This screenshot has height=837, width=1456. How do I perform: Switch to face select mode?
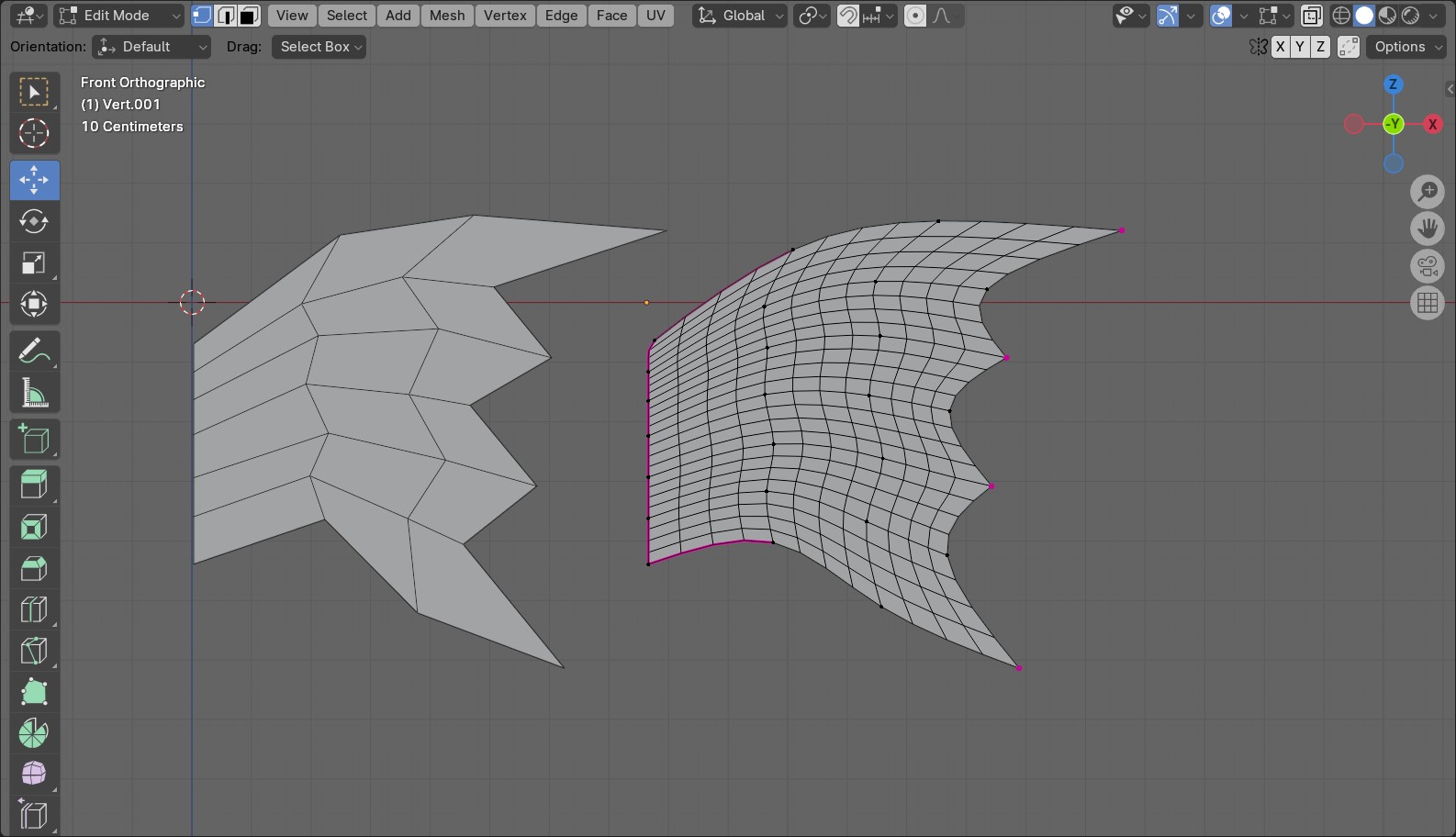[x=248, y=16]
